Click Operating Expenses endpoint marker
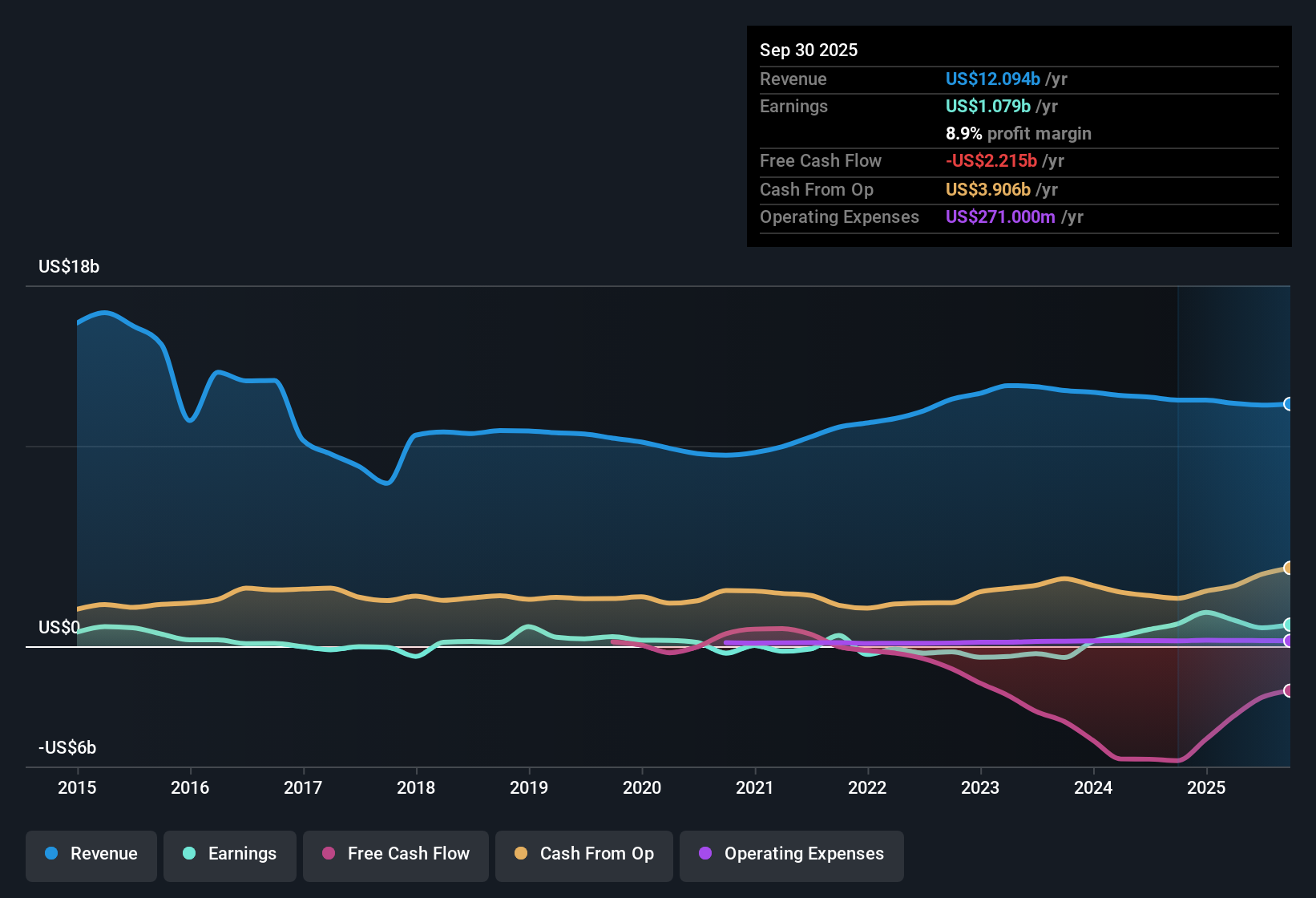The height and width of the screenshot is (898, 1316). click(1288, 641)
